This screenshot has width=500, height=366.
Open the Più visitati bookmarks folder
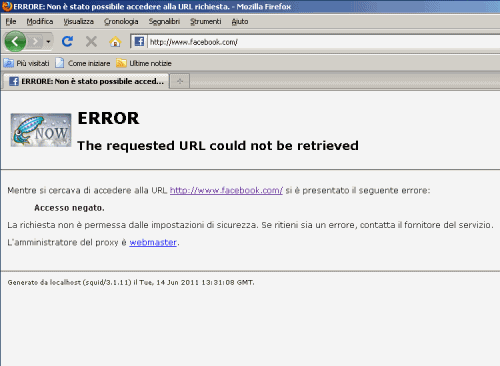[x=27, y=63]
